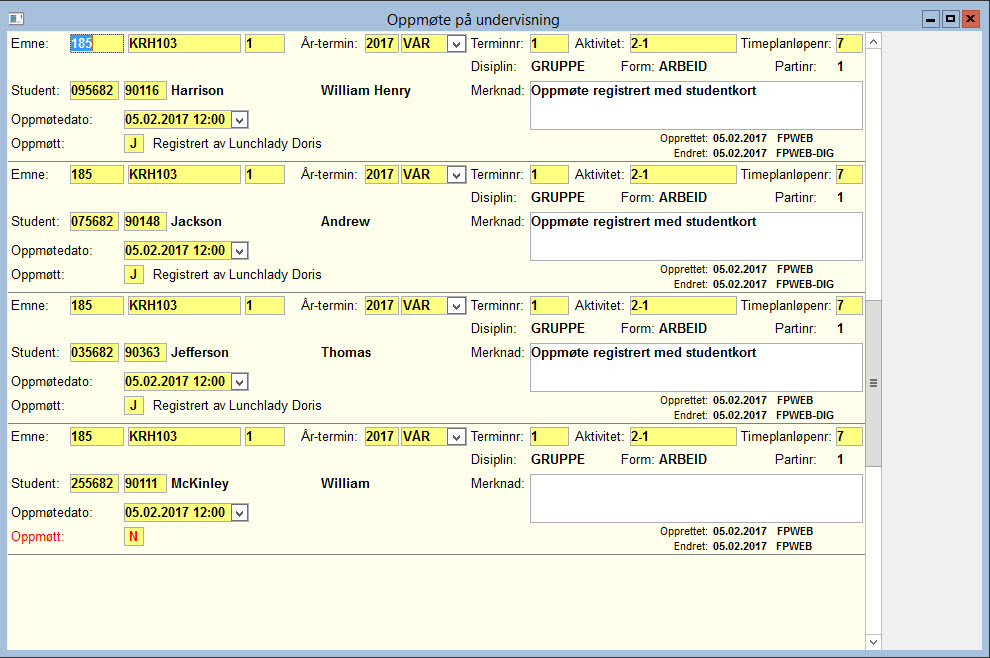Select student number field 255682
990x658 pixels.
coord(94,484)
